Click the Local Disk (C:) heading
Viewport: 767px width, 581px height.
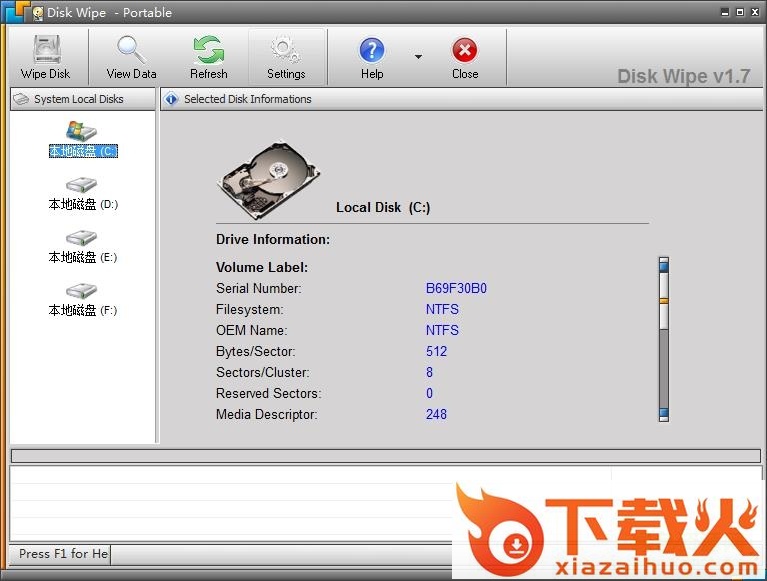point(383,207)
